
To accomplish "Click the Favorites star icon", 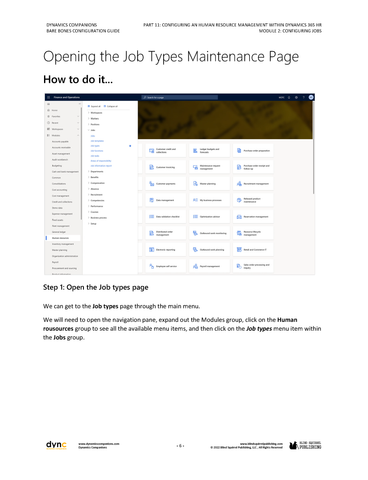I will (x=49, y=116).
